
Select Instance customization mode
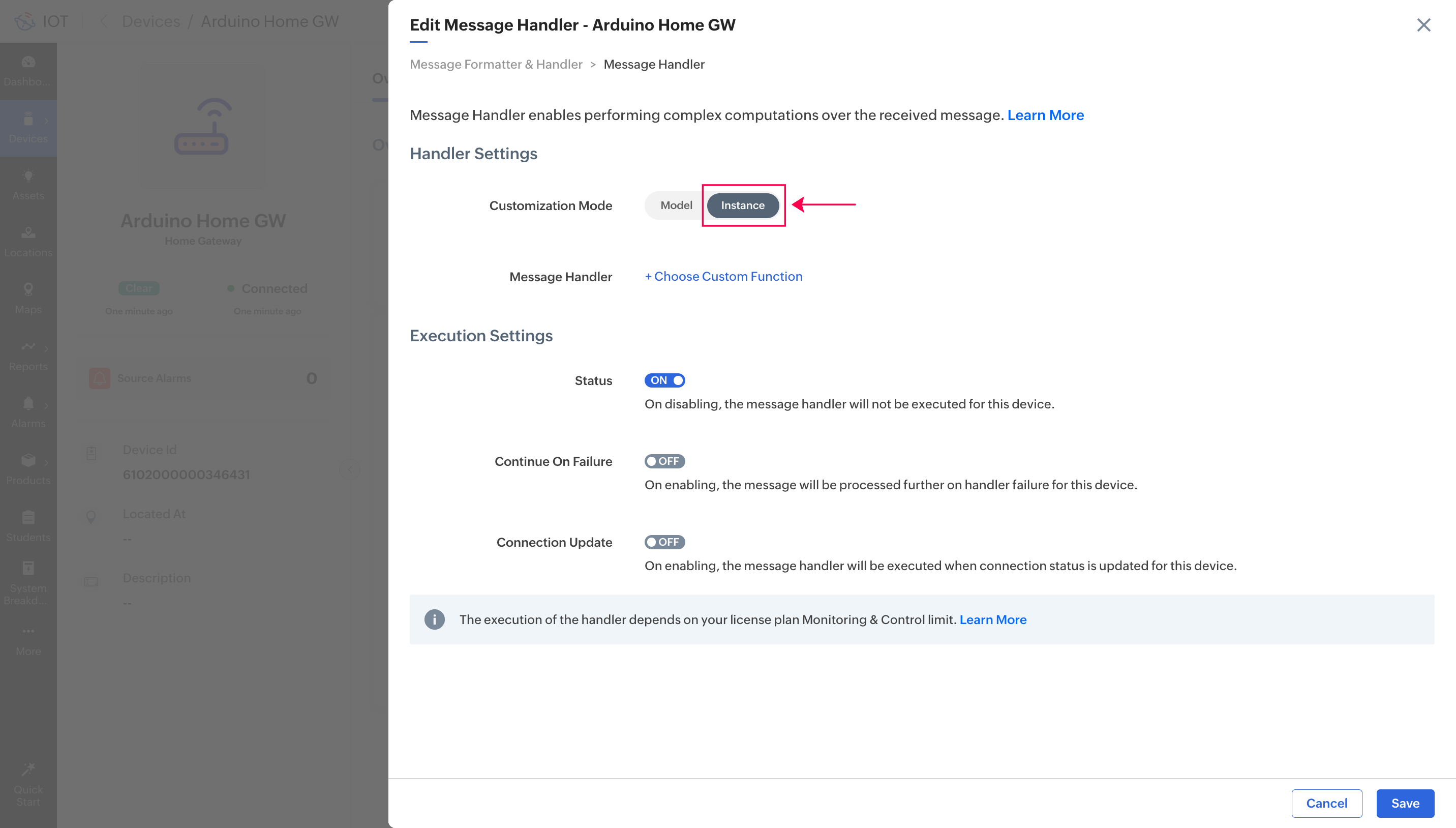(742, 205)
